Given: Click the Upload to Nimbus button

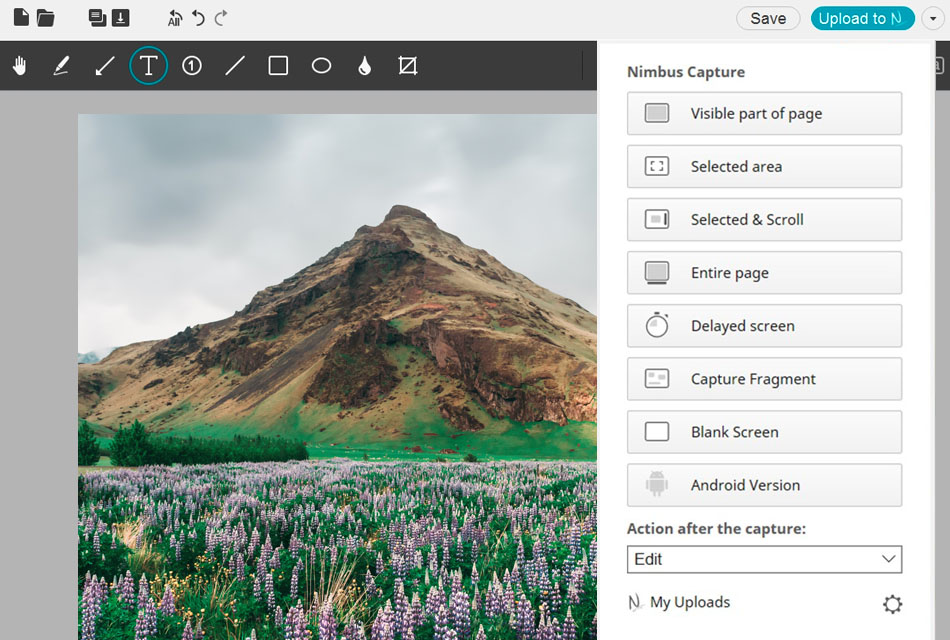Looking at the screenshot, I should pos(863,18).
